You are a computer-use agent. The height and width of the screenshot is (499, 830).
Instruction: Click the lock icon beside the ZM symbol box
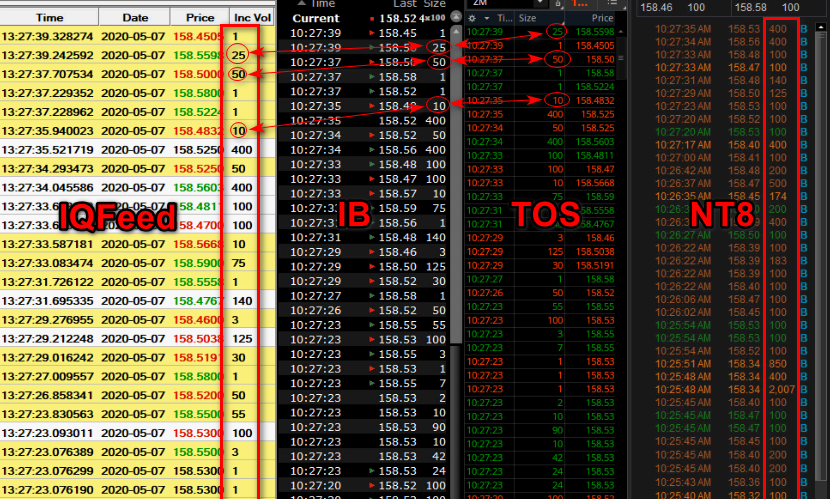(x=558, y=4)
